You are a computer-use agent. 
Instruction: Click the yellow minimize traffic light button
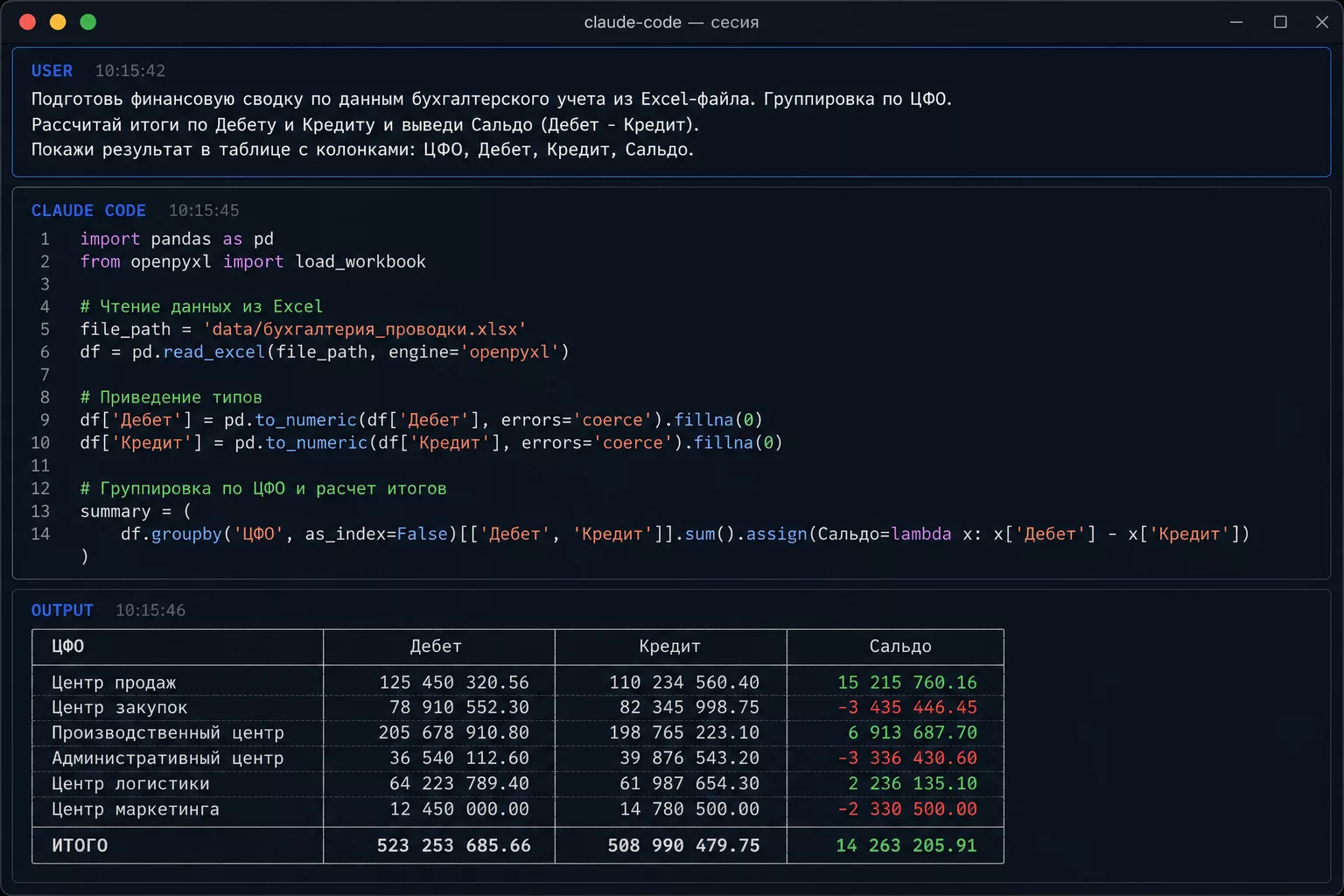(x=58, y=22)
